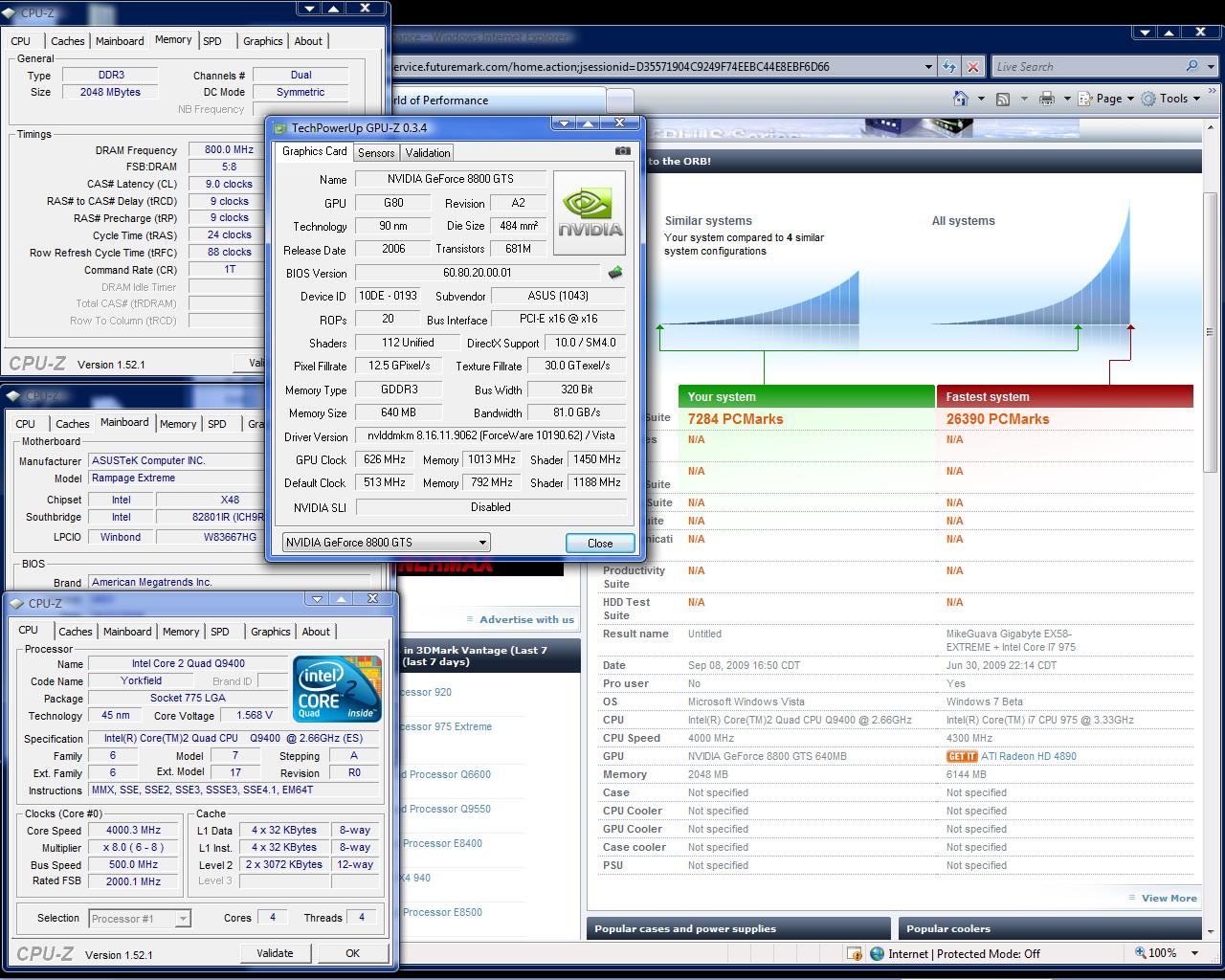This screenshot has height=980, width=1225.
Task: Open Memory tab in middle CPU-Z Mainboard window
Action: click(178, 424)
